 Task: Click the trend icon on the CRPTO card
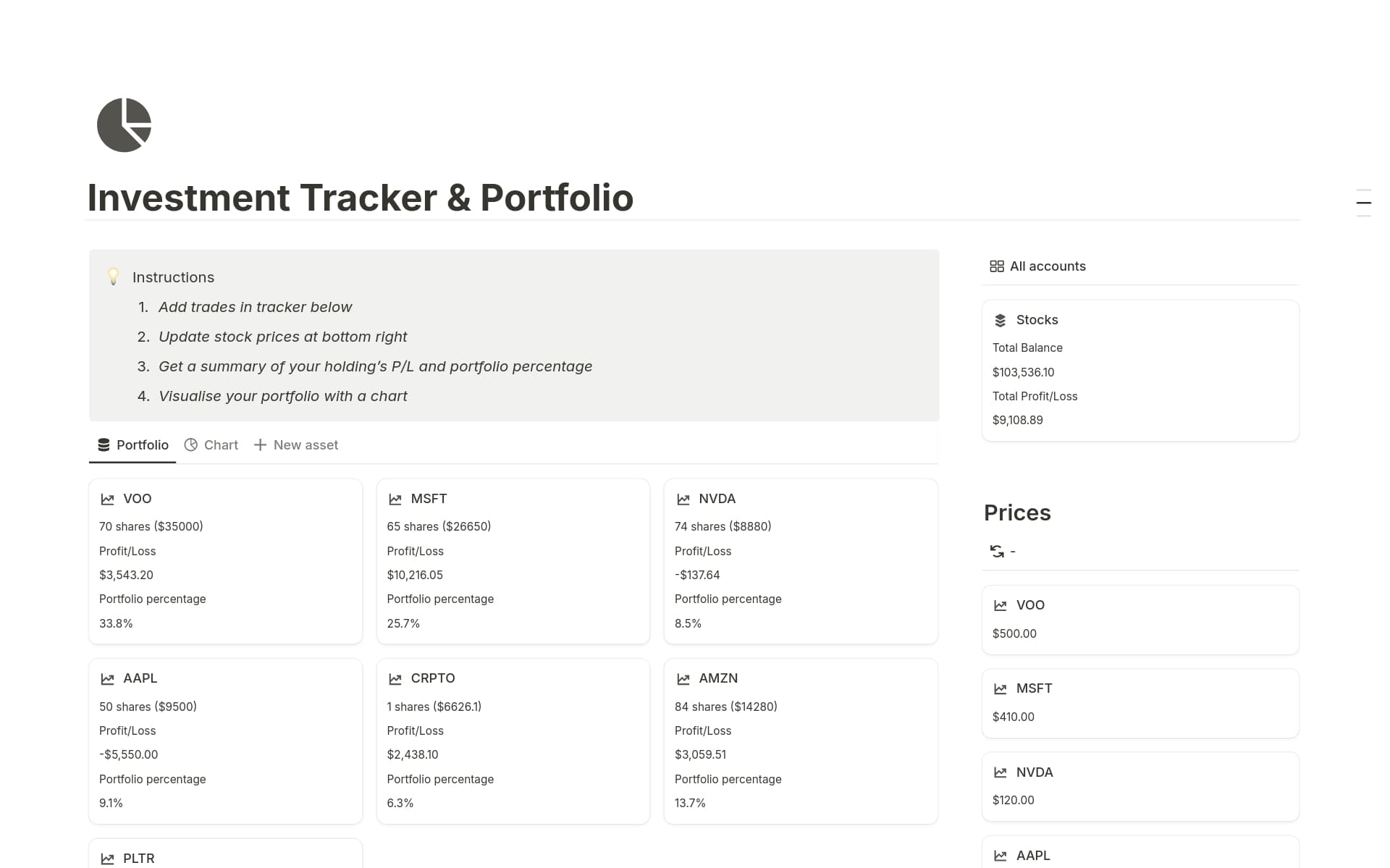coord(395,678)
